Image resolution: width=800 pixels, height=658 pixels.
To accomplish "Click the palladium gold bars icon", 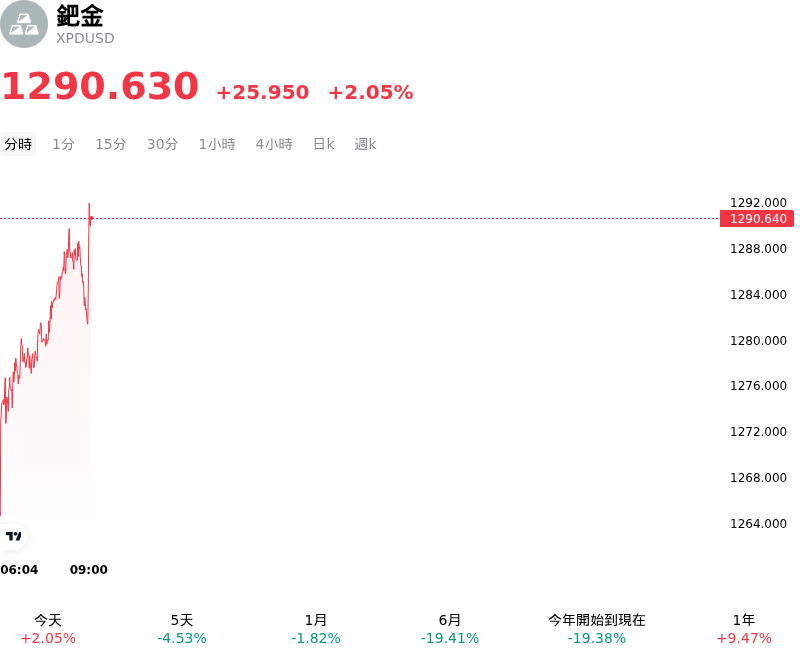I will point(23,24).
